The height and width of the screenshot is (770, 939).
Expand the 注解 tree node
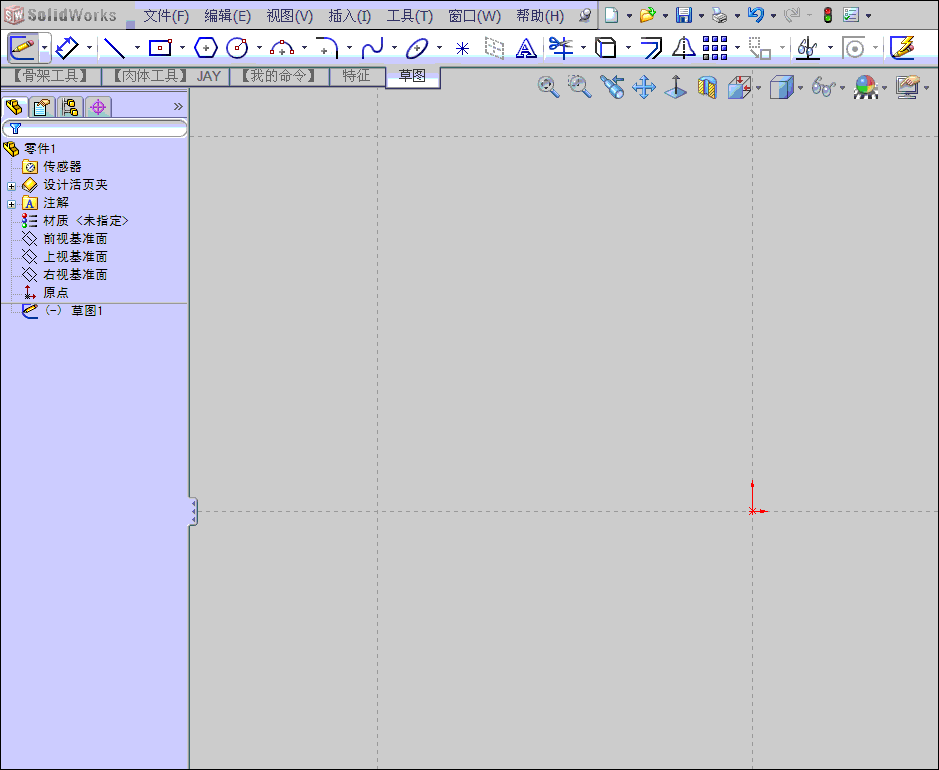[11, 204]
